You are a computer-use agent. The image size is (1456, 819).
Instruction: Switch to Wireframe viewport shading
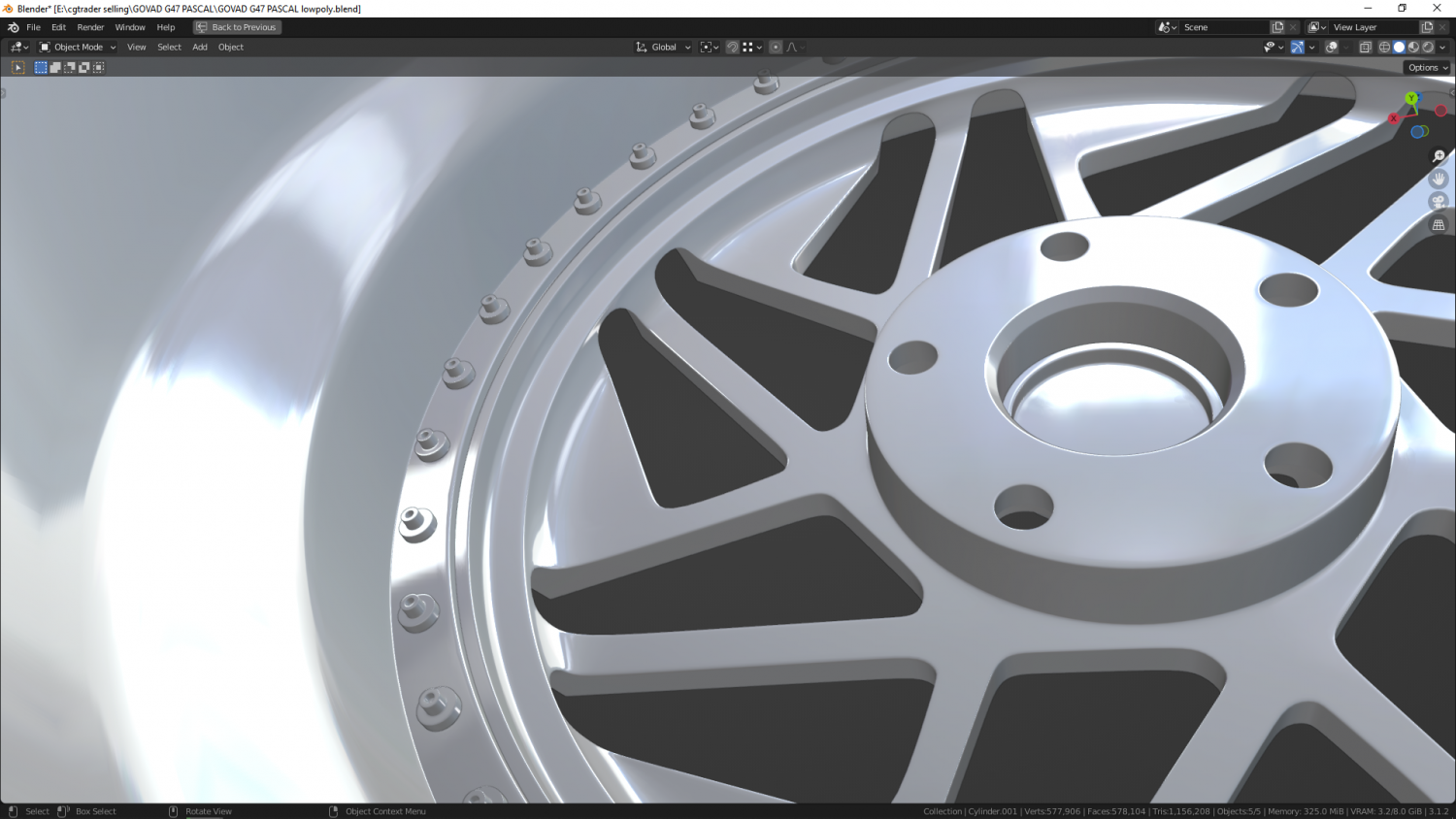(1384, 47)
